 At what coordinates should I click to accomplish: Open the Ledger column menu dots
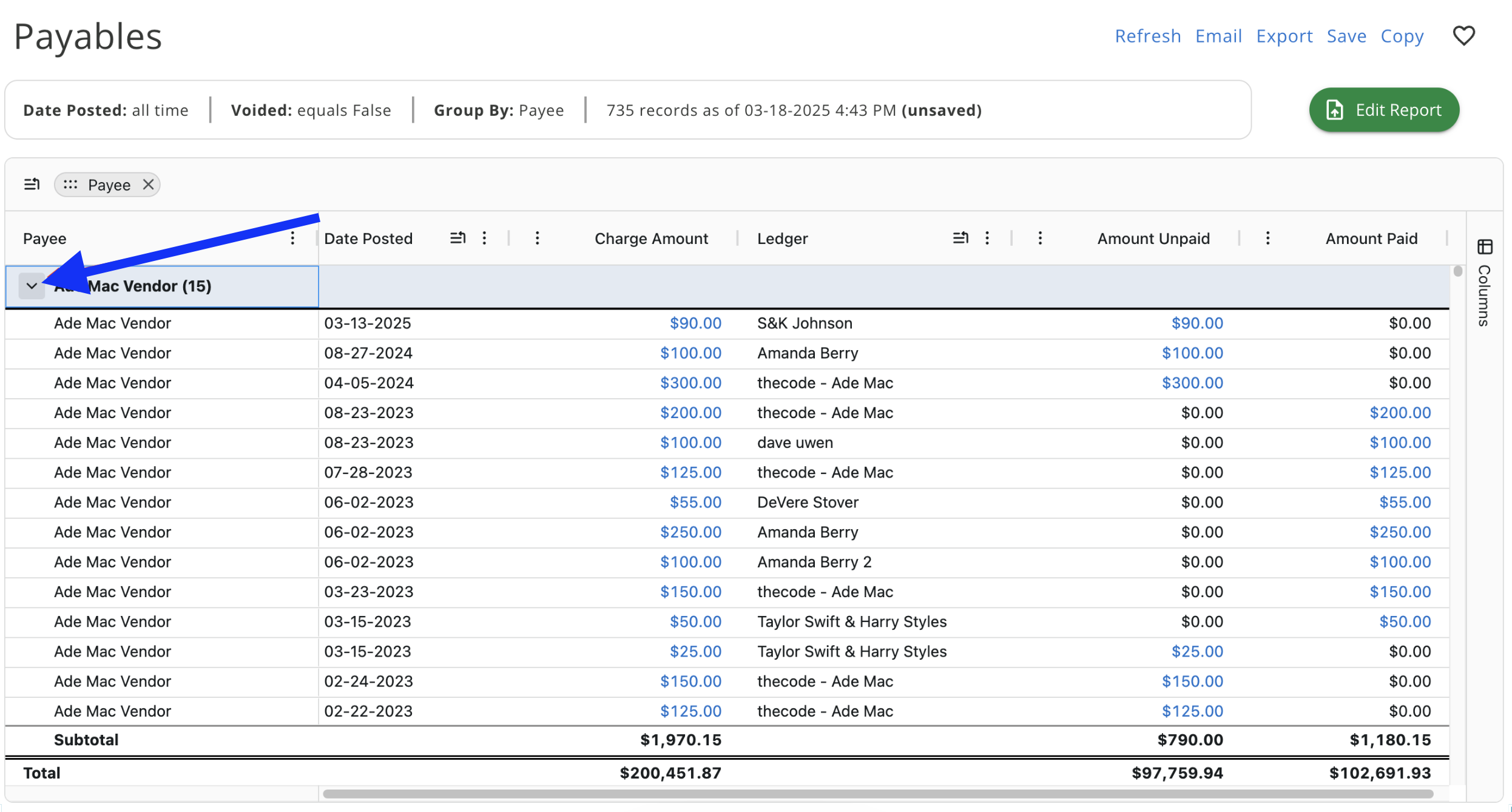pyautogui.click(x=987, y=238)
